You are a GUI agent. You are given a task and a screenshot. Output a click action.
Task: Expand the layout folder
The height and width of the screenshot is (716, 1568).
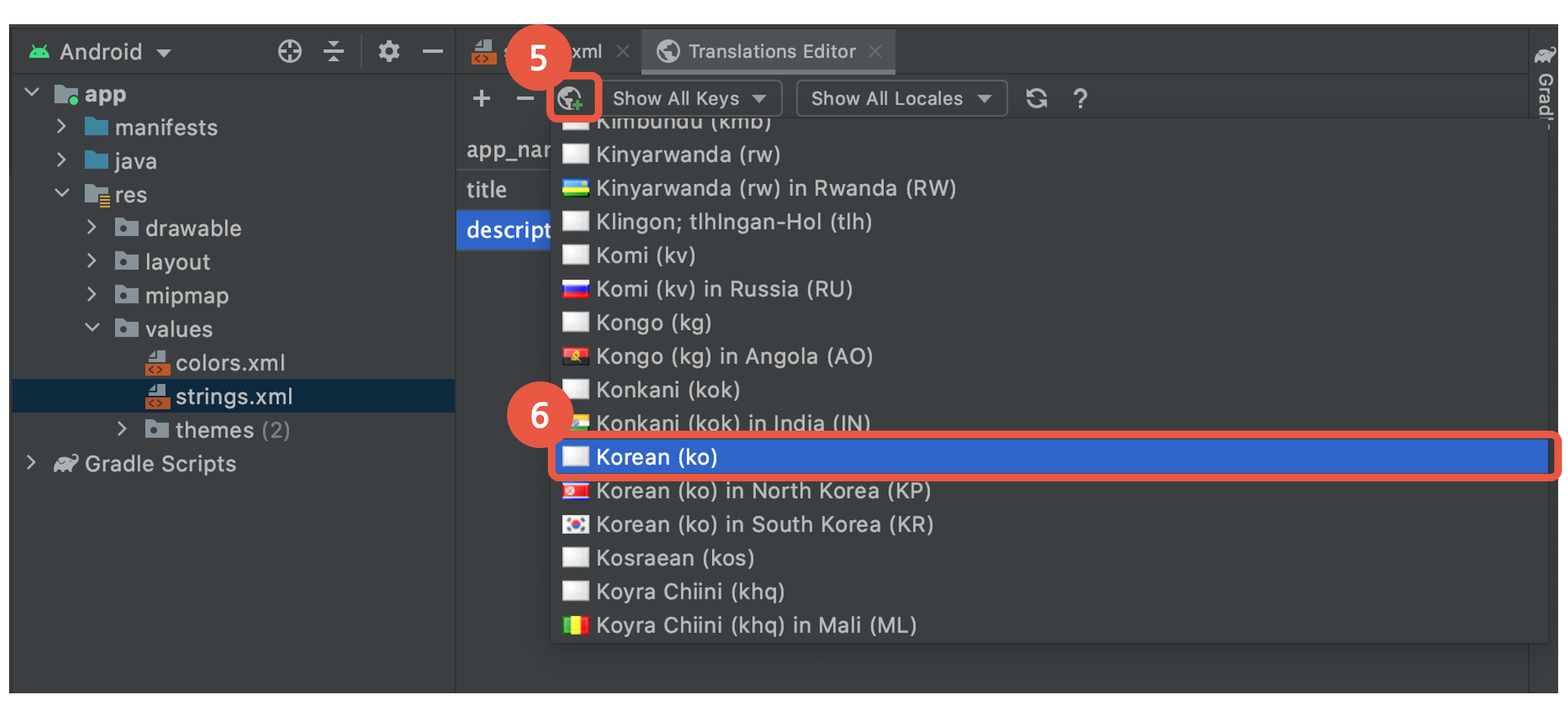[x=92, y=260]
